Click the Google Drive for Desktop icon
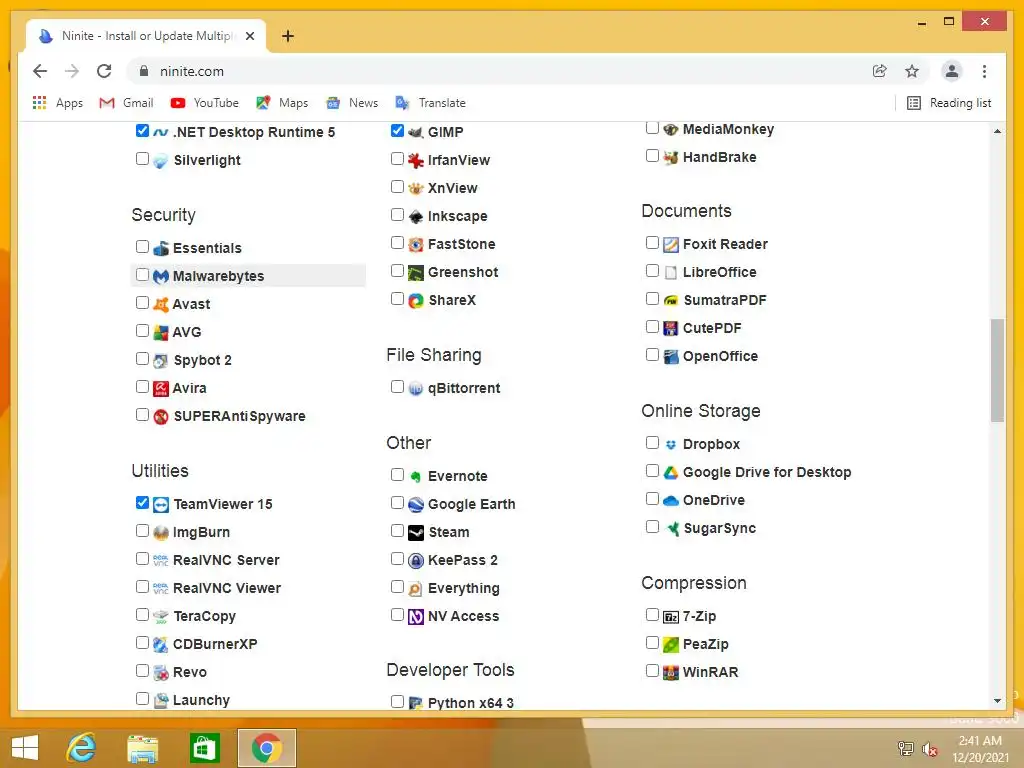The image size is (1024, 768). click(671, 473)
